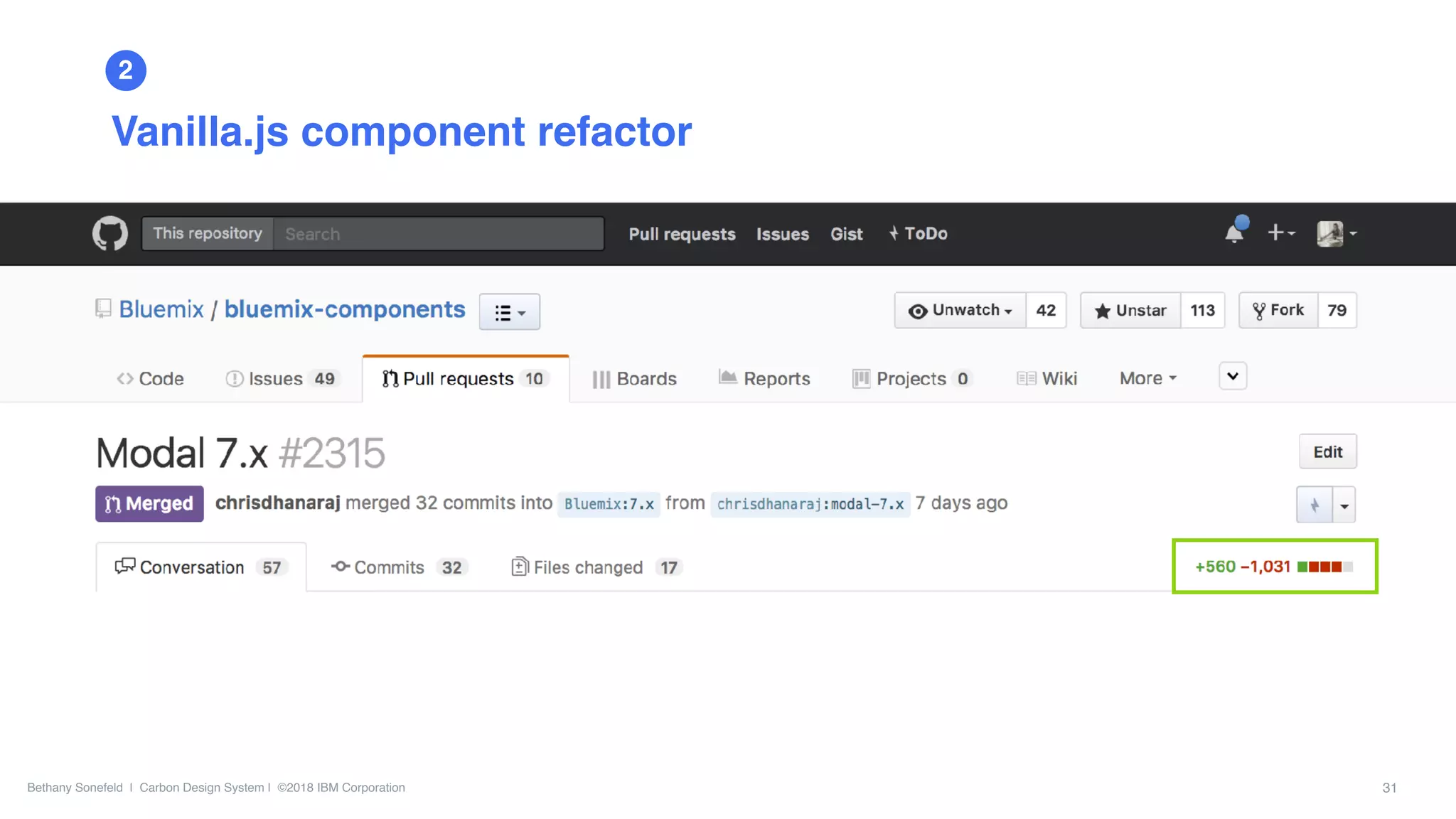Open the Projects 0 tab
1456x819 pixels.
(912, 379)
